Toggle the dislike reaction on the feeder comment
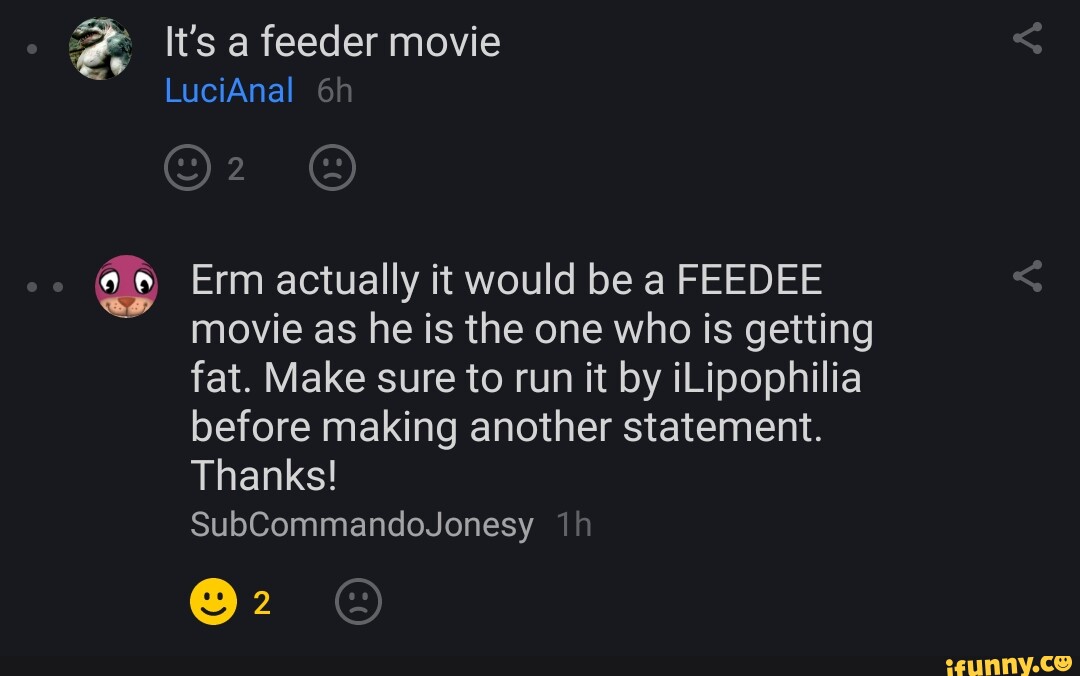The width and height of the screenshot is (1080, 676). coord(332,167)
